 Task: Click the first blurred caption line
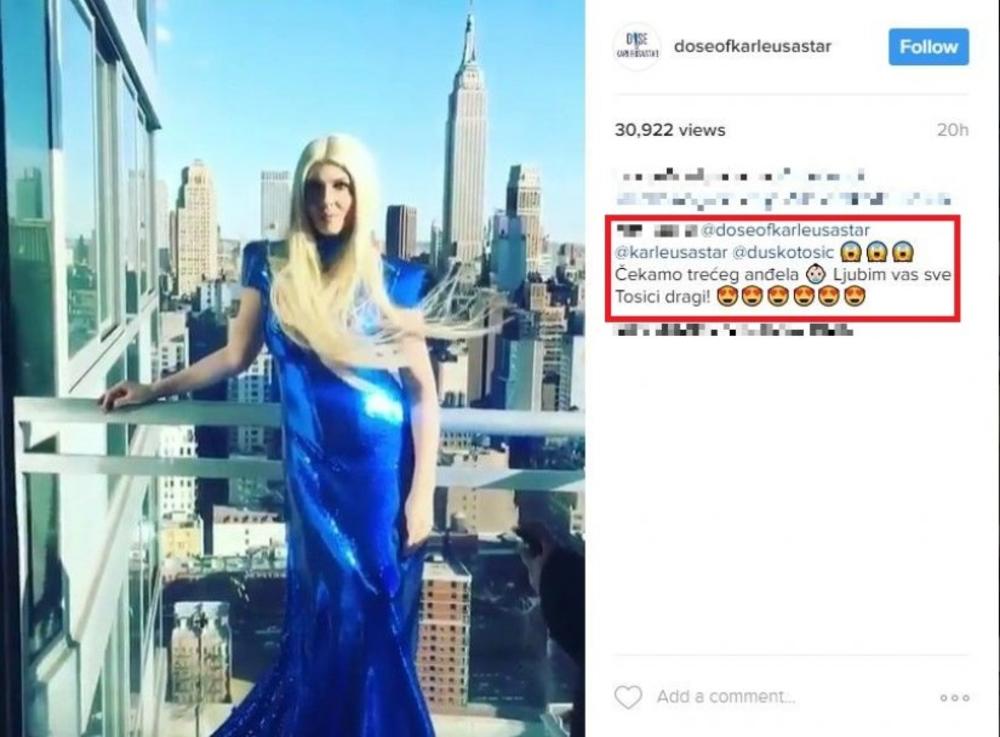pos(742,175)
